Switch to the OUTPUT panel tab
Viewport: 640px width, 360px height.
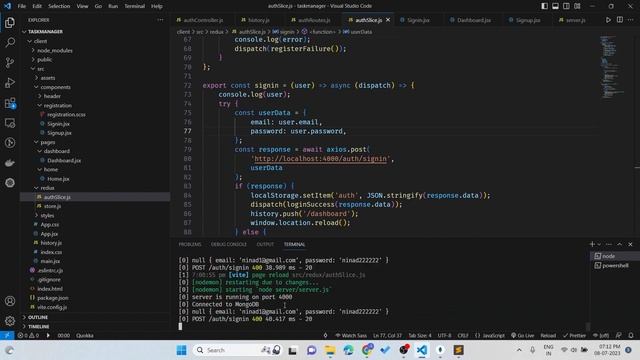(265, 244)
